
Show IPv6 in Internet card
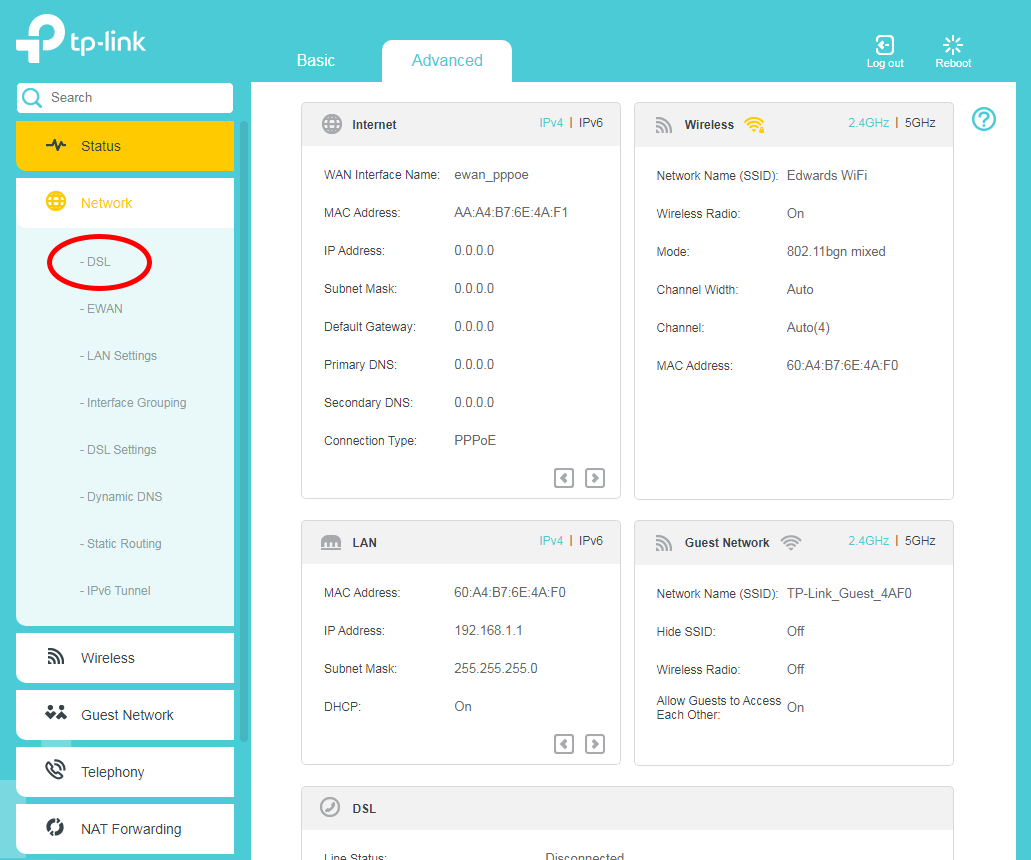point(590,123)
